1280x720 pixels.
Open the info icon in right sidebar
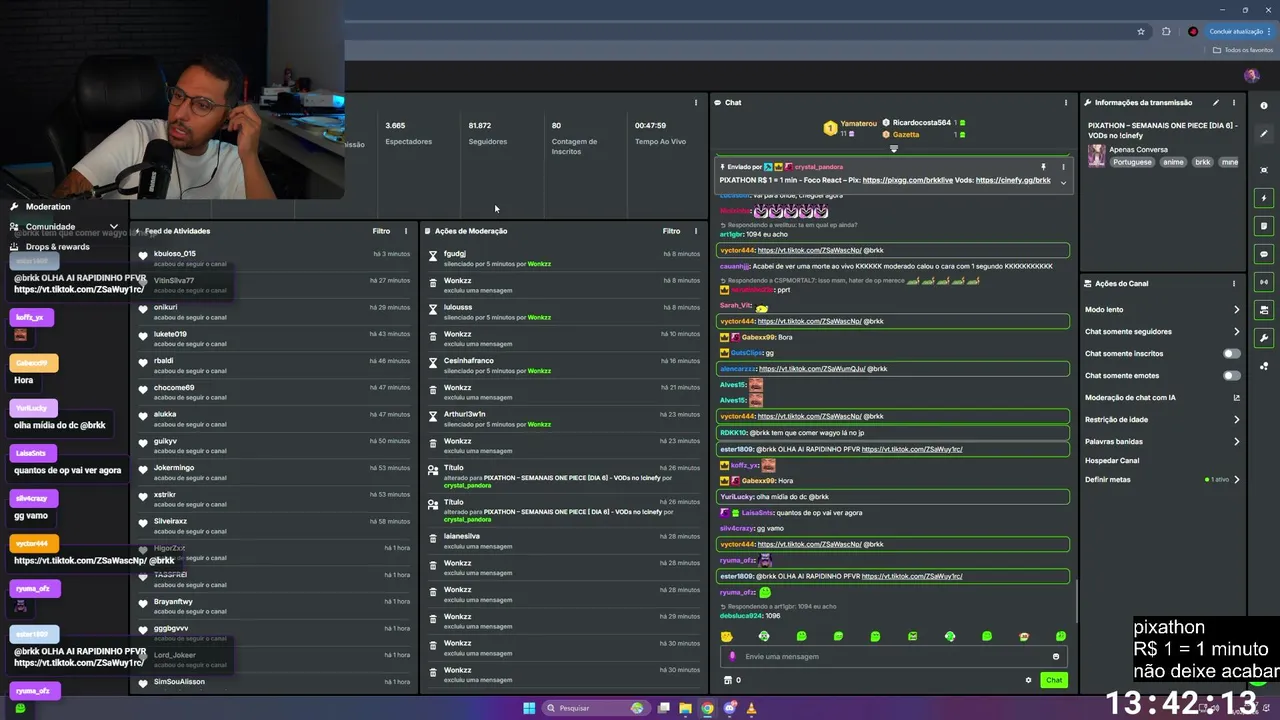pos(1264,106)
